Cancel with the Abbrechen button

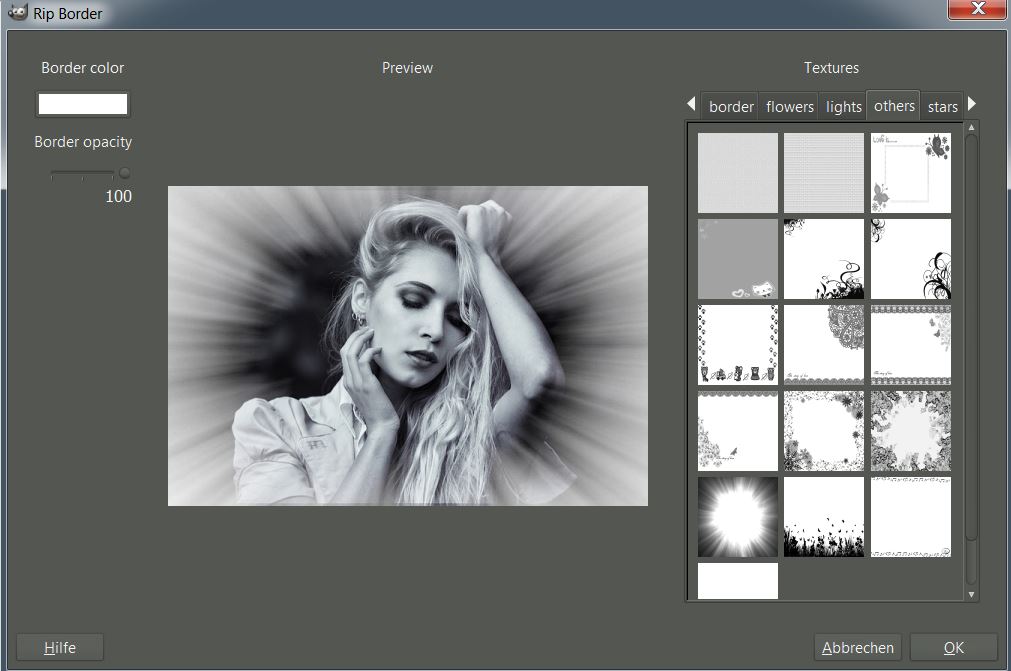tap(858, 647)
